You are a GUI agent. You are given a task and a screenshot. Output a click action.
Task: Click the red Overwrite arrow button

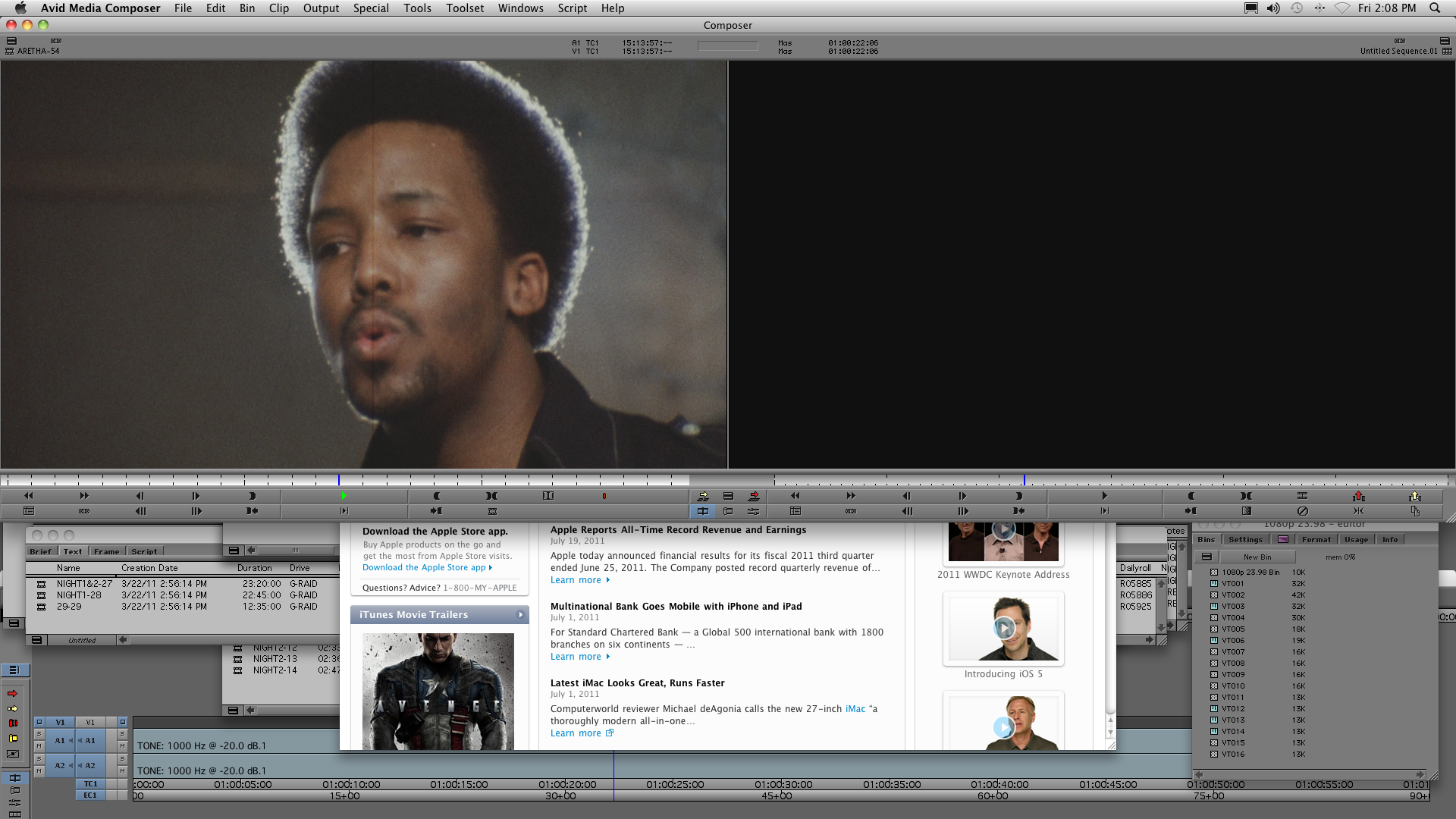tap(754, 496)
